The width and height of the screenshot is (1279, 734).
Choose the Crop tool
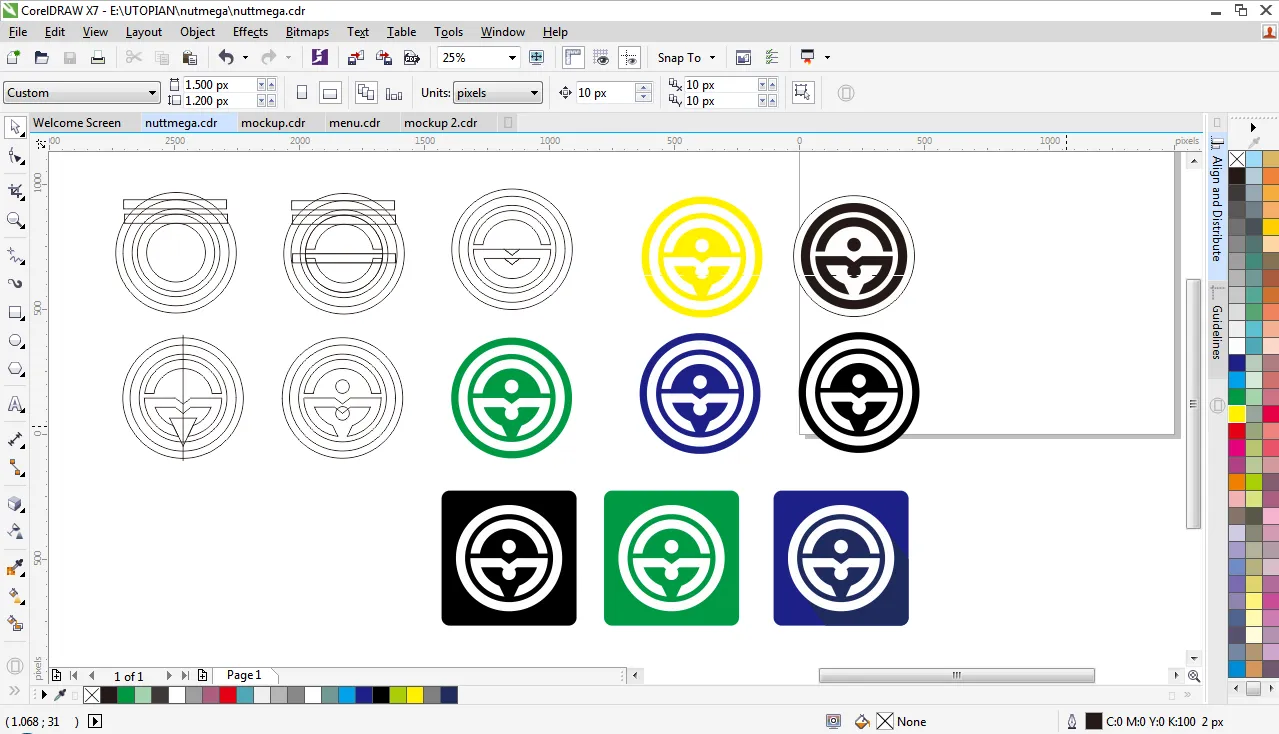[15, 190]
